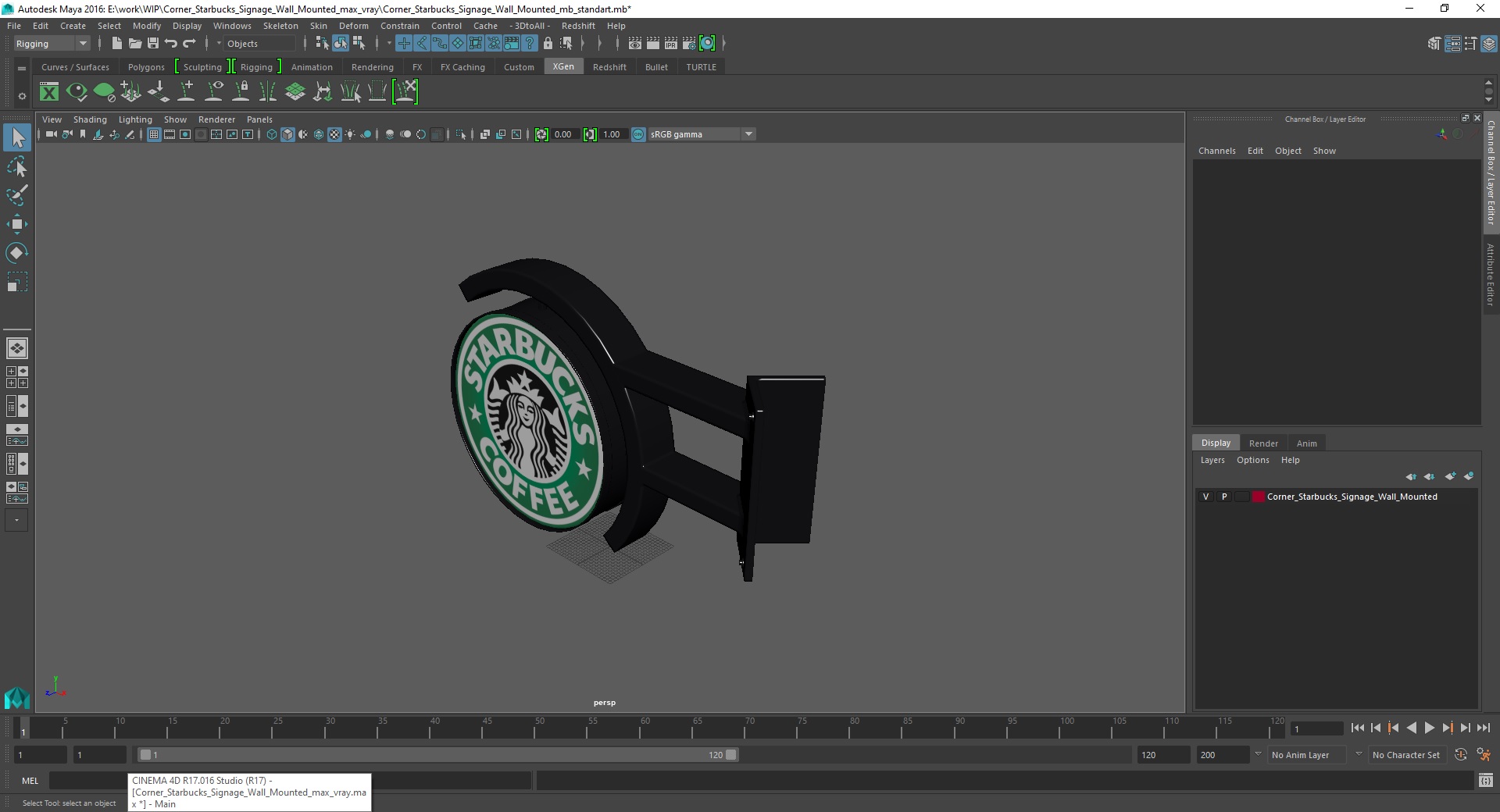Open the Deform menu
The height and width of the screenshot is (812, 1500).
pos(353,26)
